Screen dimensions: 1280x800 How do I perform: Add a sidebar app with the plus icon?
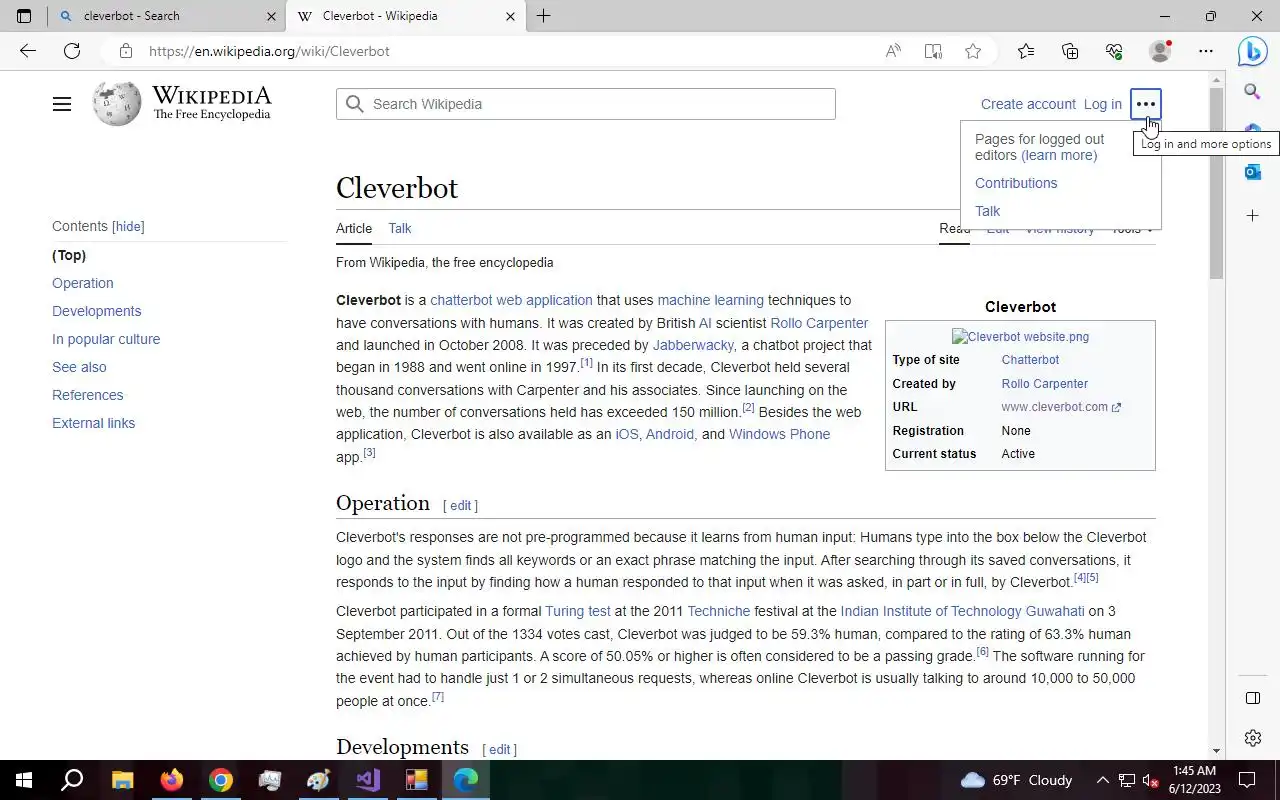(x=1252, y=216)
